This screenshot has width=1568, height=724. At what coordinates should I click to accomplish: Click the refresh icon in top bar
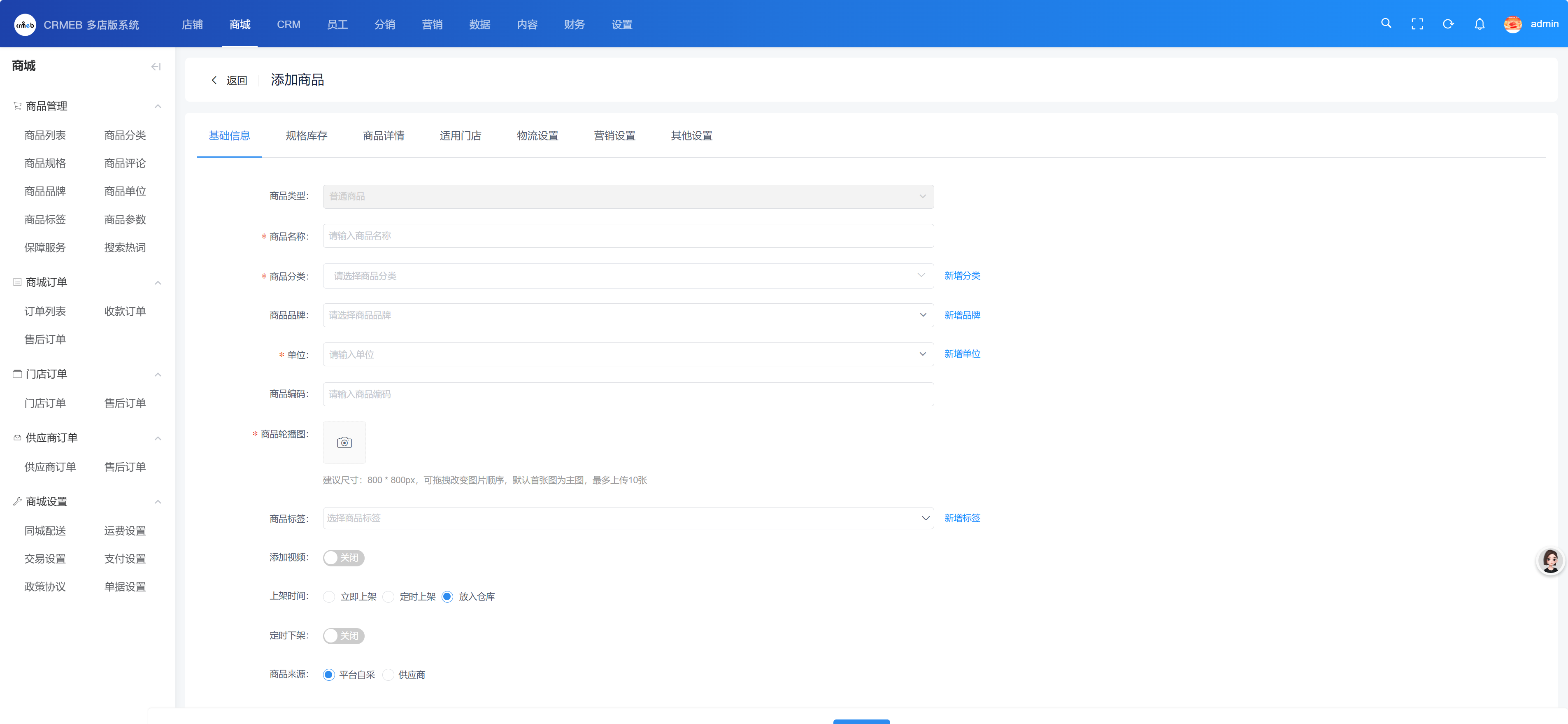point(1448,24)
